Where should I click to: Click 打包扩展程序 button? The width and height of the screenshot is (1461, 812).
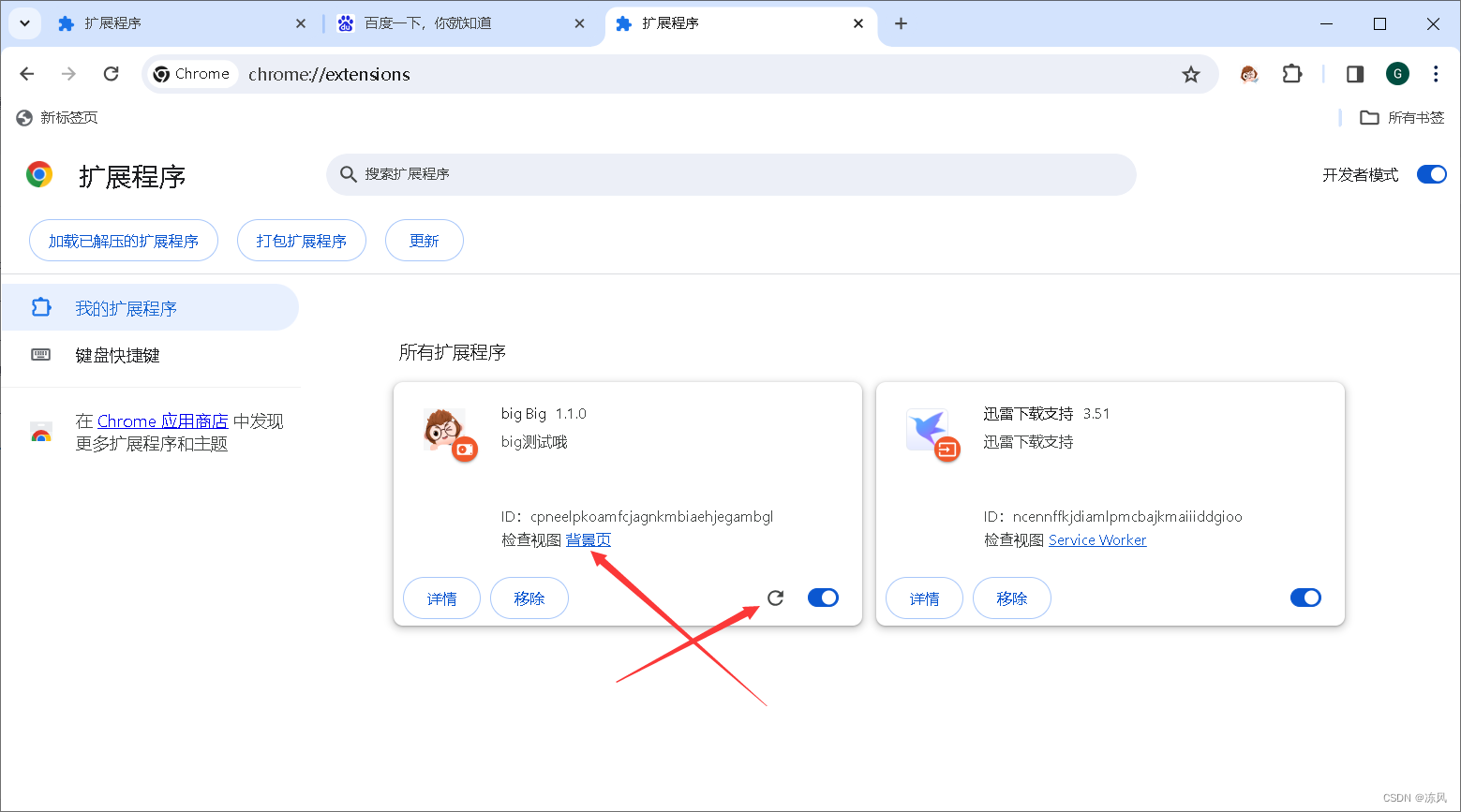click(302, 241)
